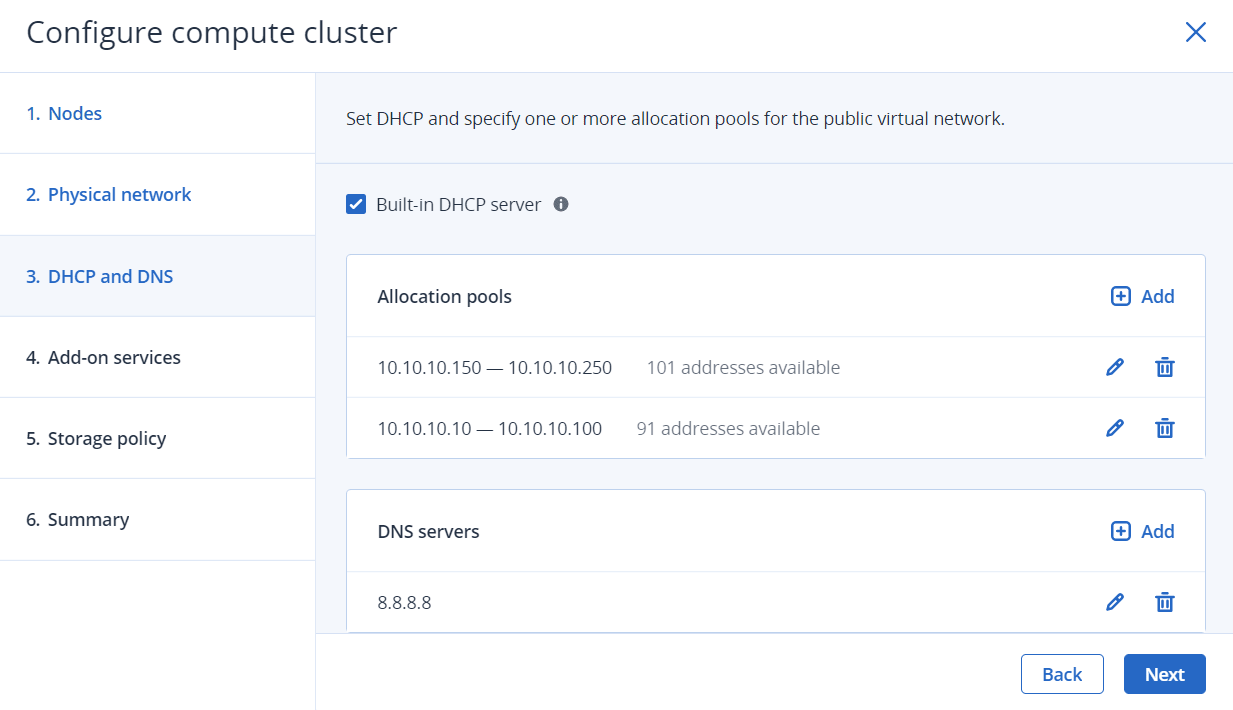Delete the 8.8.8.8 DNS server entry
Screen dimensions: 1233x710
pyautogui.click(x=1164, y=602)
